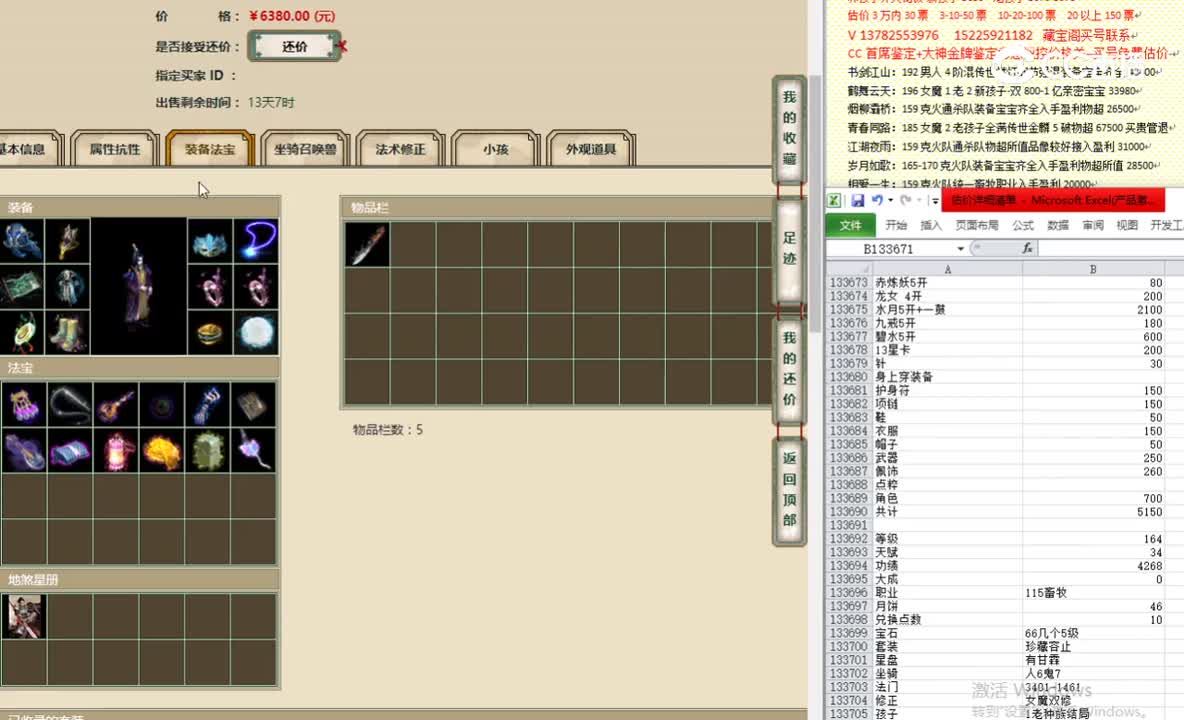Open the Excel 公式 ribbon tab
1184x720 pixels.
tap(1022, 225)
